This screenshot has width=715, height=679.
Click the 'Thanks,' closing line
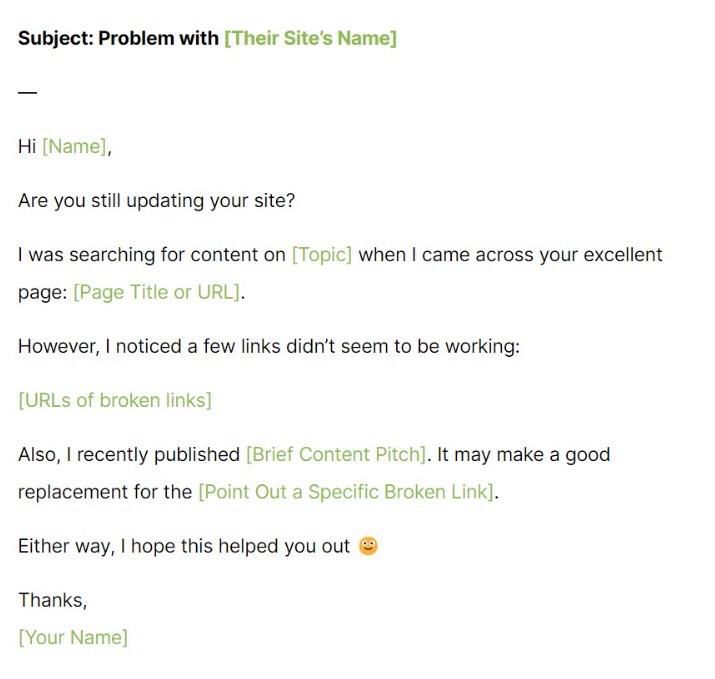pyautogui.click(x=52, y=600)
